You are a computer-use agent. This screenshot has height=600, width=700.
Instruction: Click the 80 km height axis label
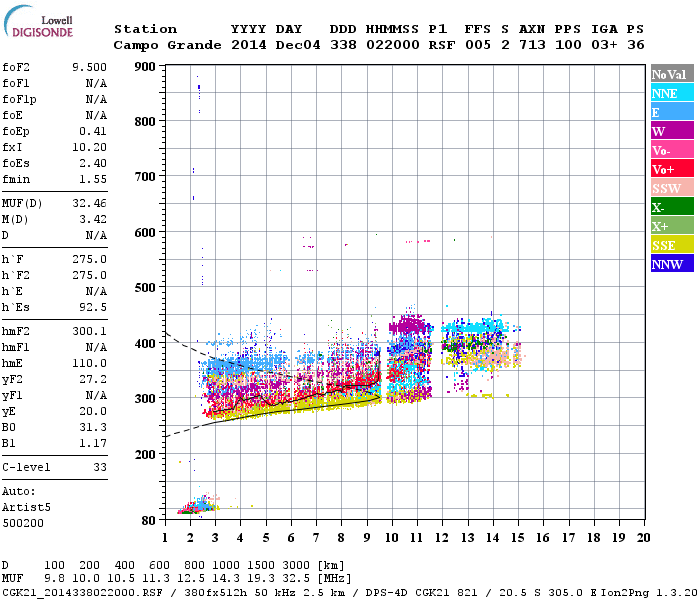tap(149, 520)
